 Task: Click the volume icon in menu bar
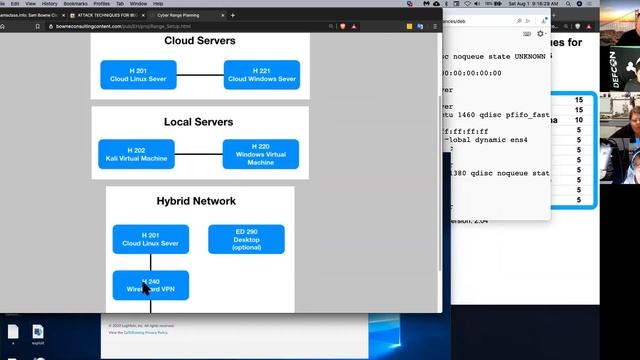point(477,3)
